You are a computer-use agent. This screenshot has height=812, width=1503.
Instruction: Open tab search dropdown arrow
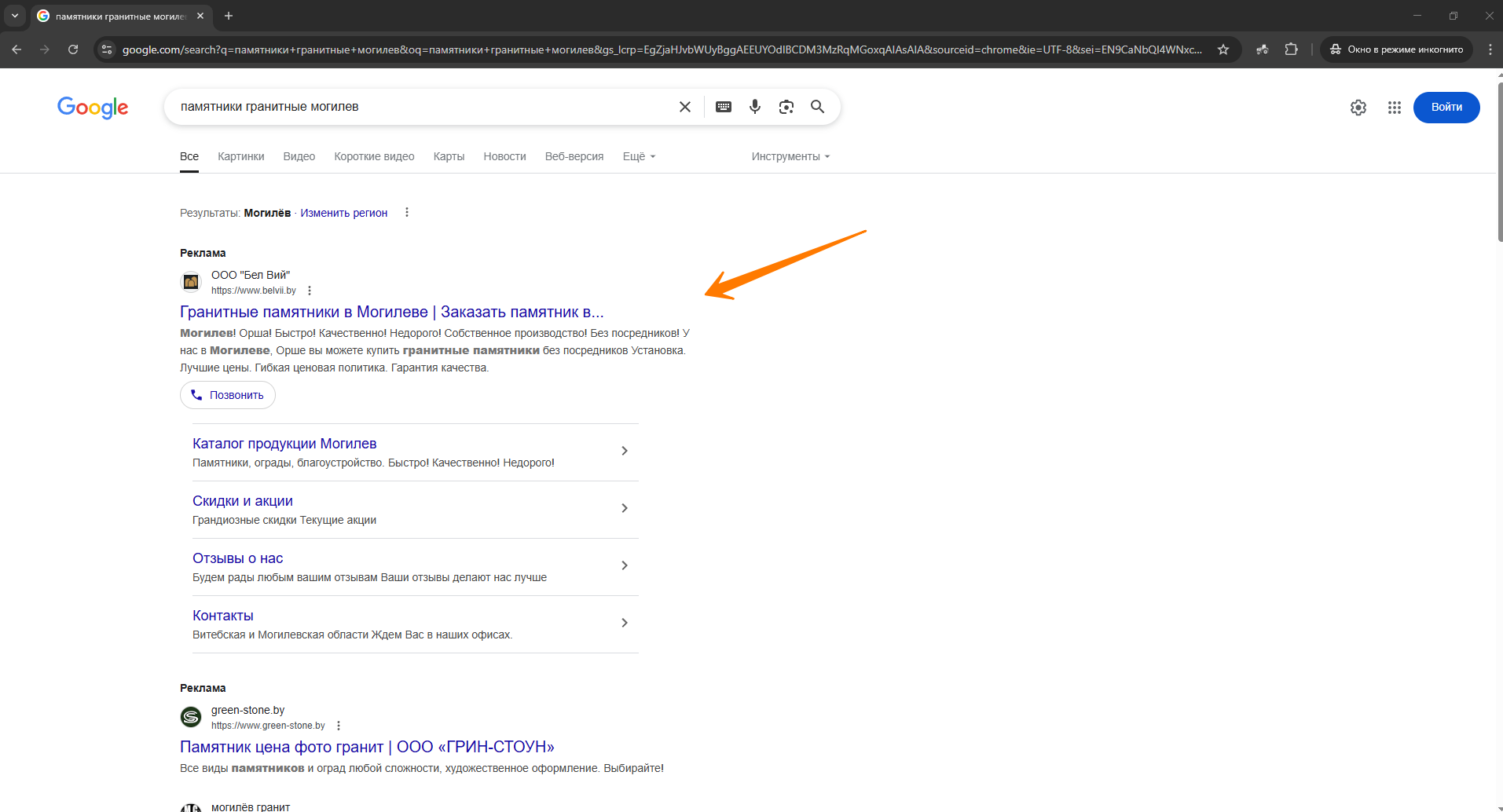(x=14, y=16)
